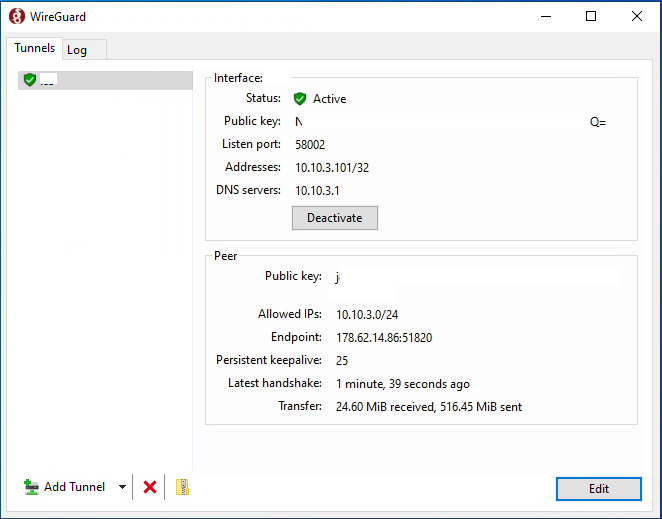Select the Tunnels tab
Image resolution: width=662 pixels, height=519 pixels.
[35, 48]
